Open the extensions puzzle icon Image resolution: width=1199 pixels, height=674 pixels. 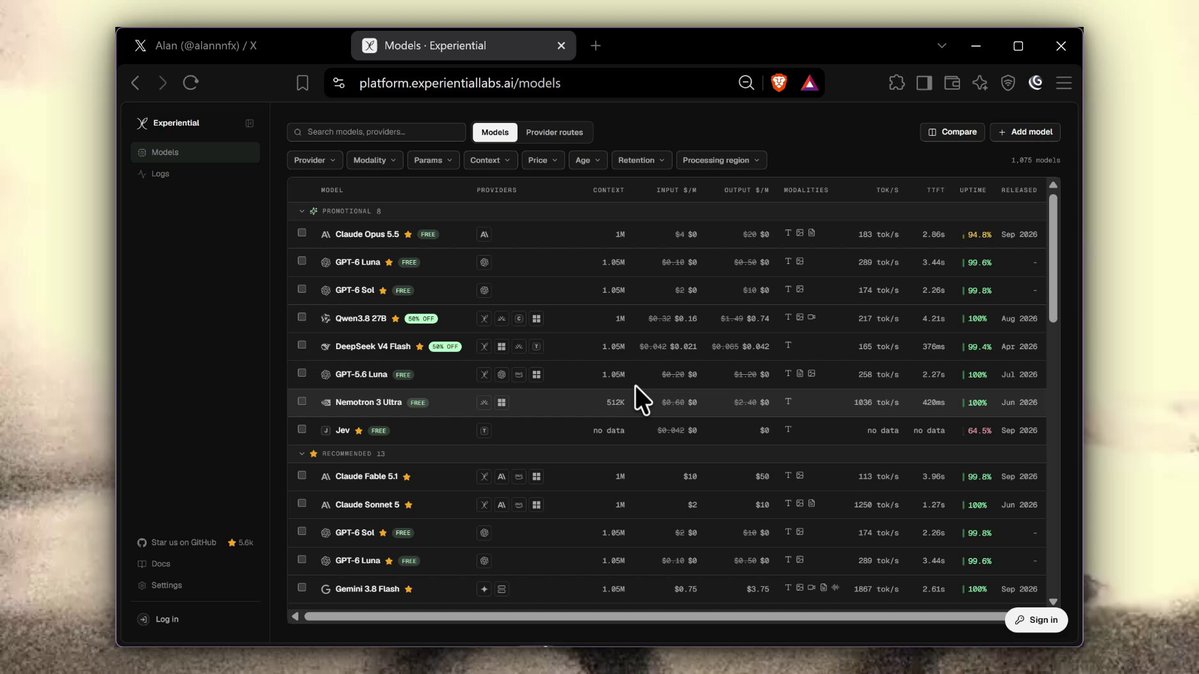[x=896, y=83]
